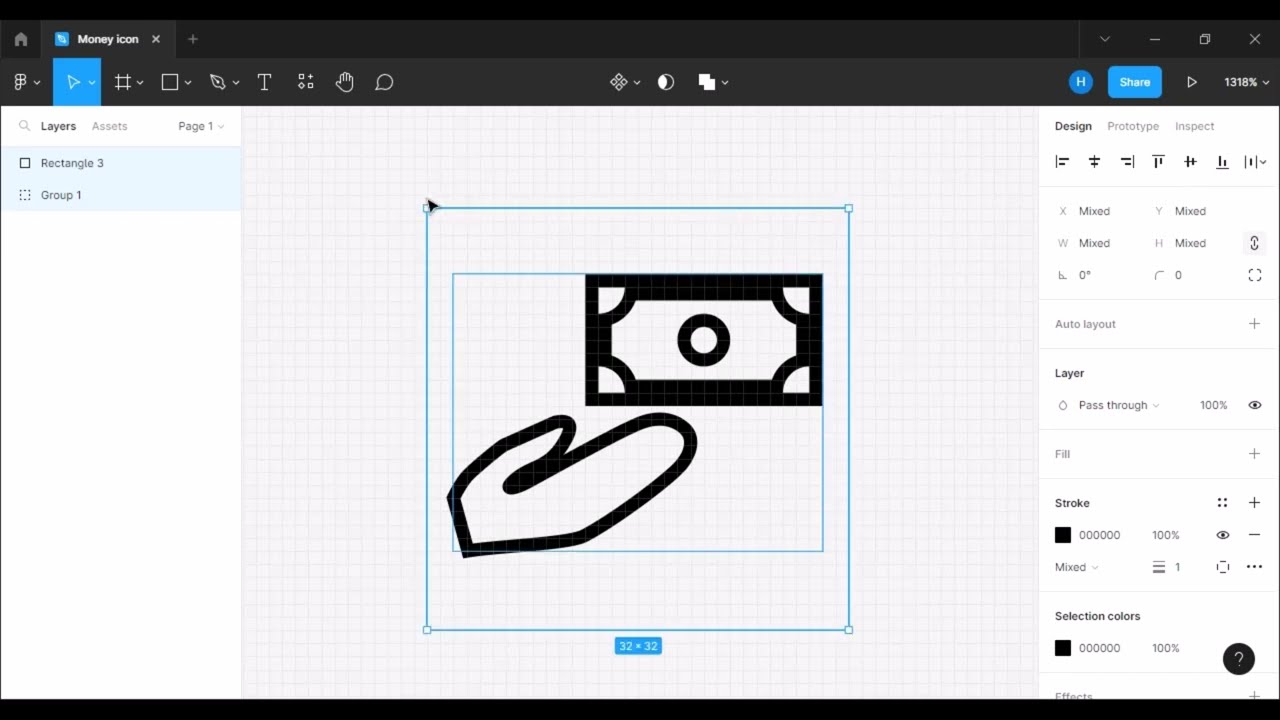Click the Share button

click(1134, 82)
